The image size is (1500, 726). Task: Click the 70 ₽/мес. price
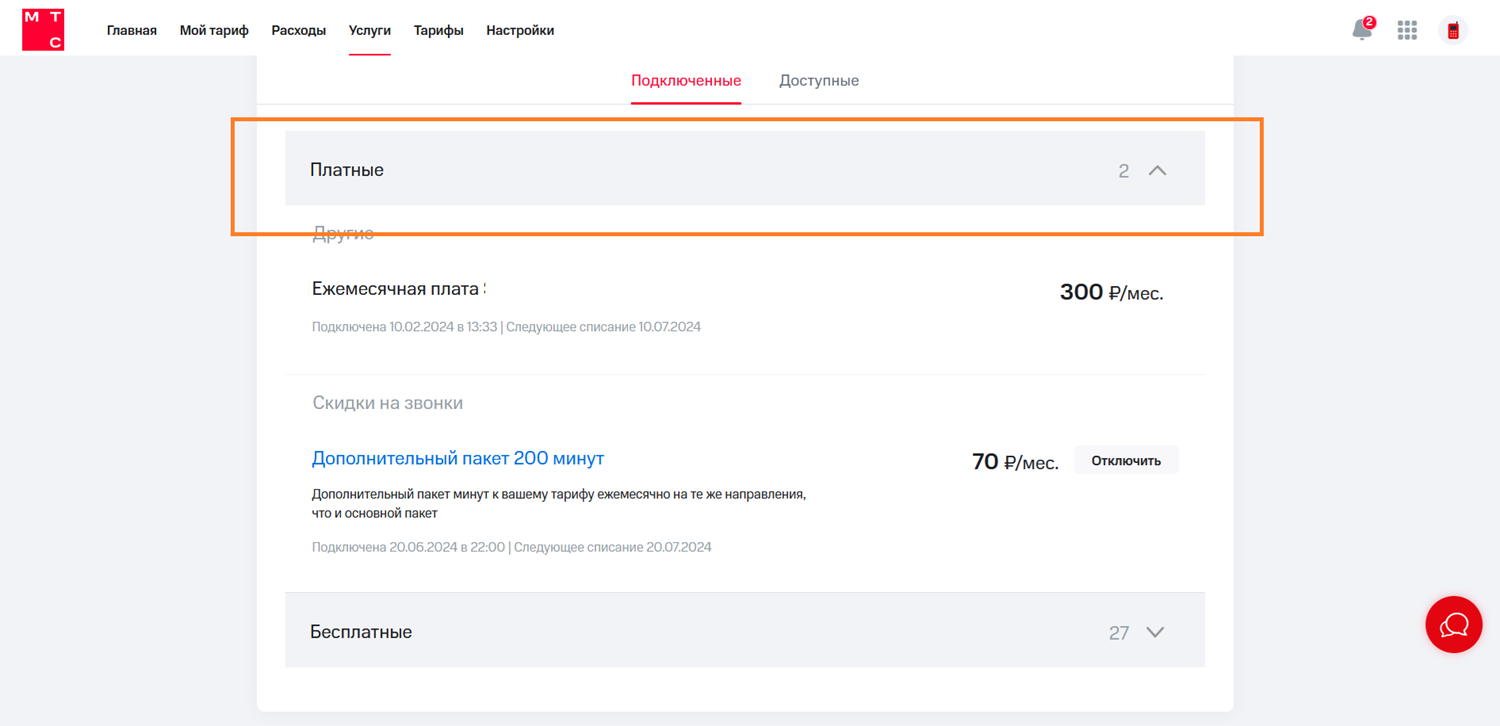[x=1015, y=462]
